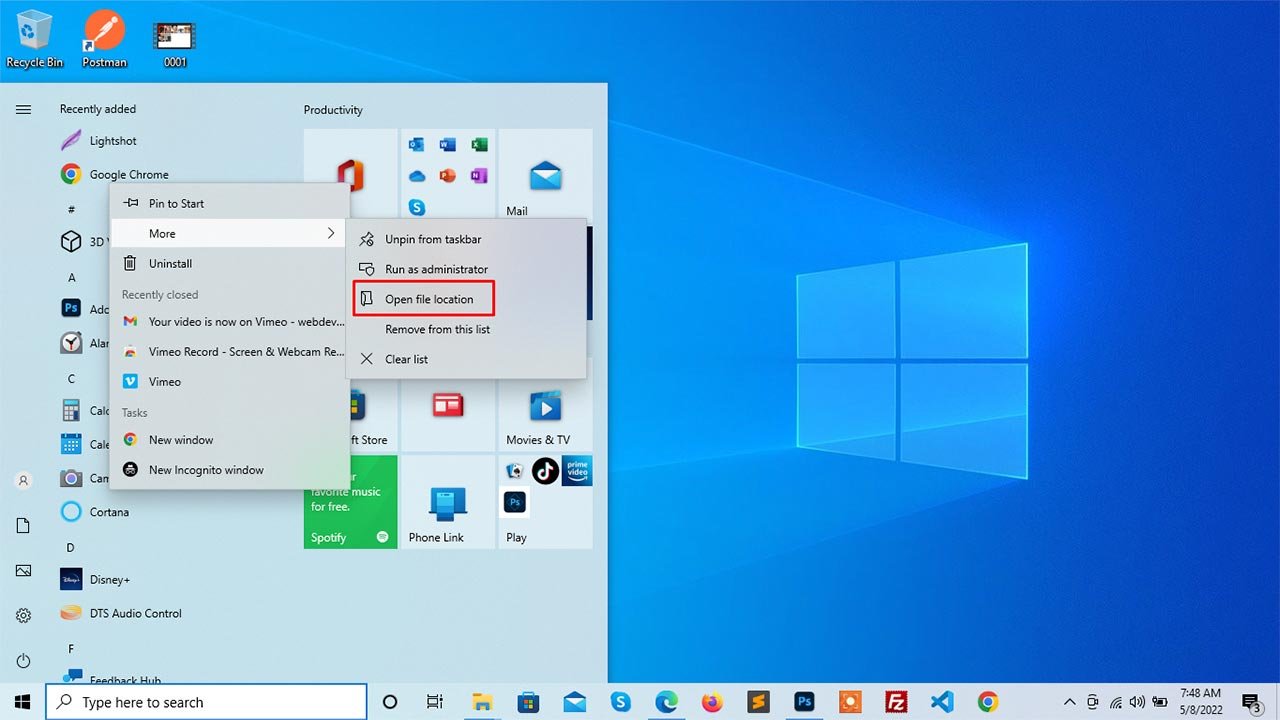Screen dimensions: 1280x720
Task: Open FileZilla from the taskbar
Action: coord(896,702)
